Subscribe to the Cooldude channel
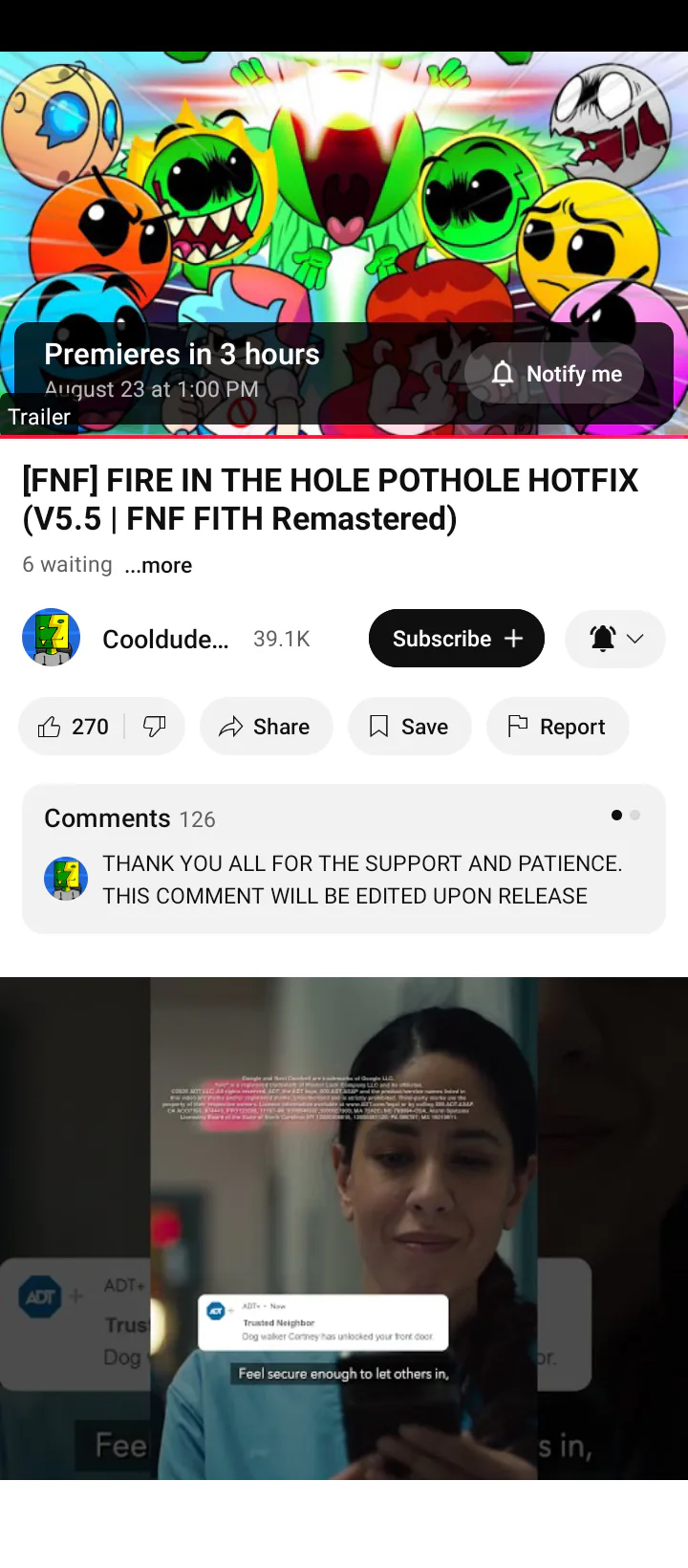The width and height of the screenshot is (688, 1568). click(x=457, y=639)
